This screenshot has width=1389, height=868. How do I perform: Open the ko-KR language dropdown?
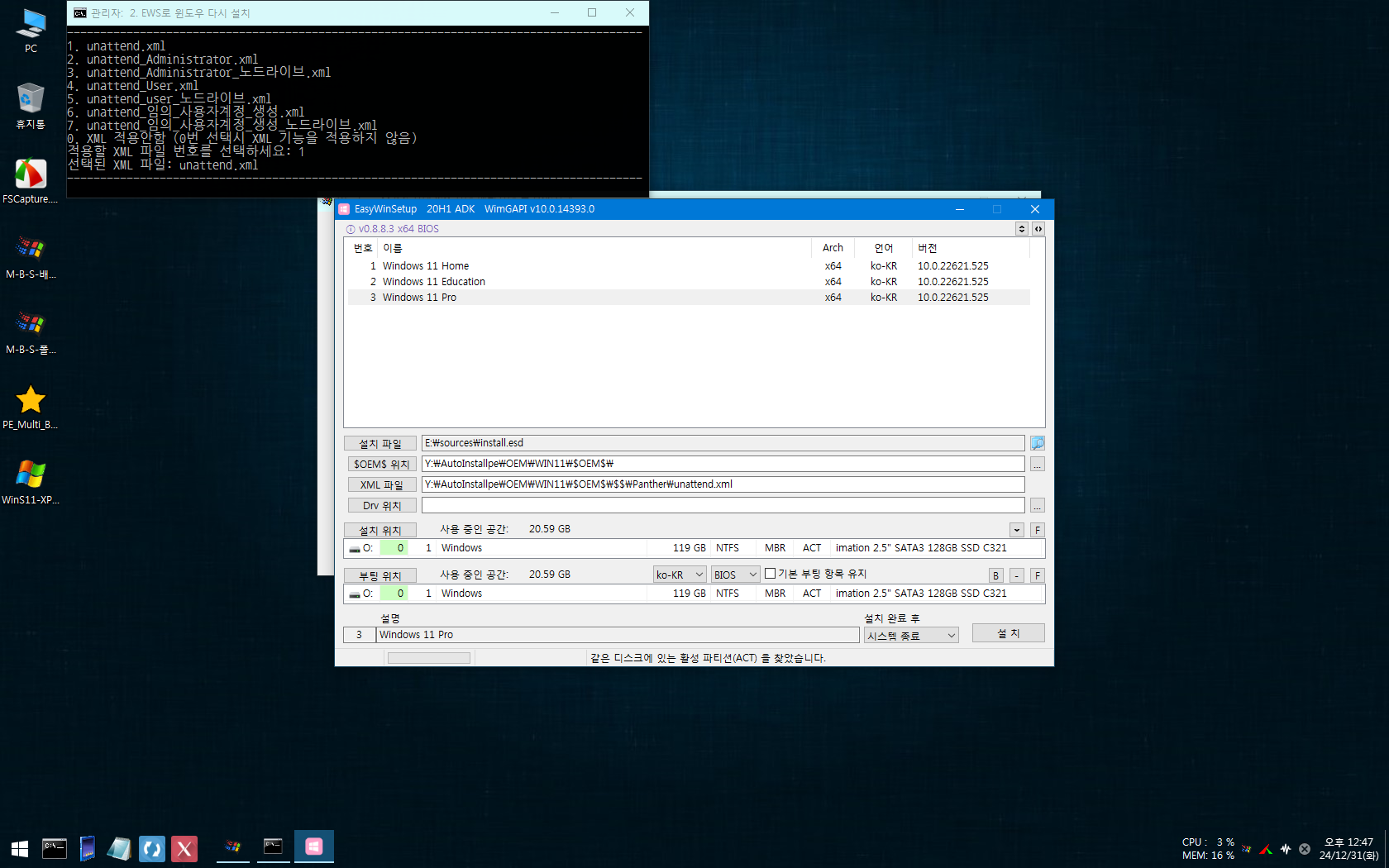tap(680, 575)
